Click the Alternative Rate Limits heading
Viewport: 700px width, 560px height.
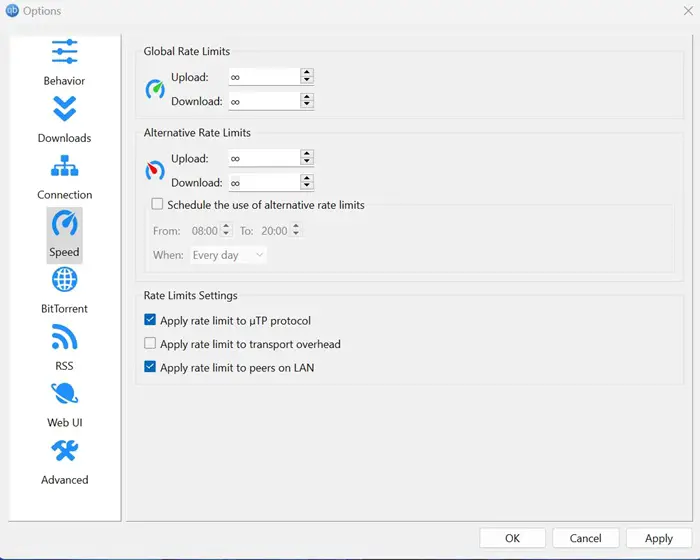coord(197,133)
